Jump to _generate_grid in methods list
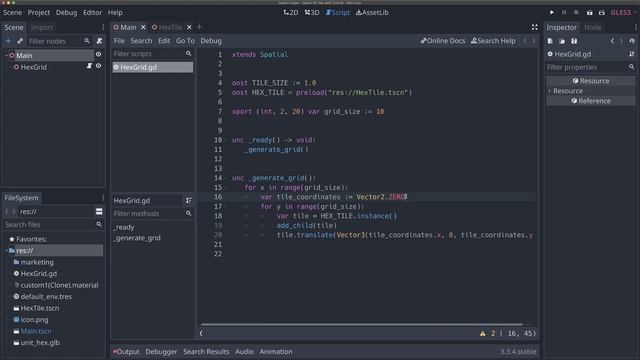Screen dimensions: 640x360 tap(137, 238)
